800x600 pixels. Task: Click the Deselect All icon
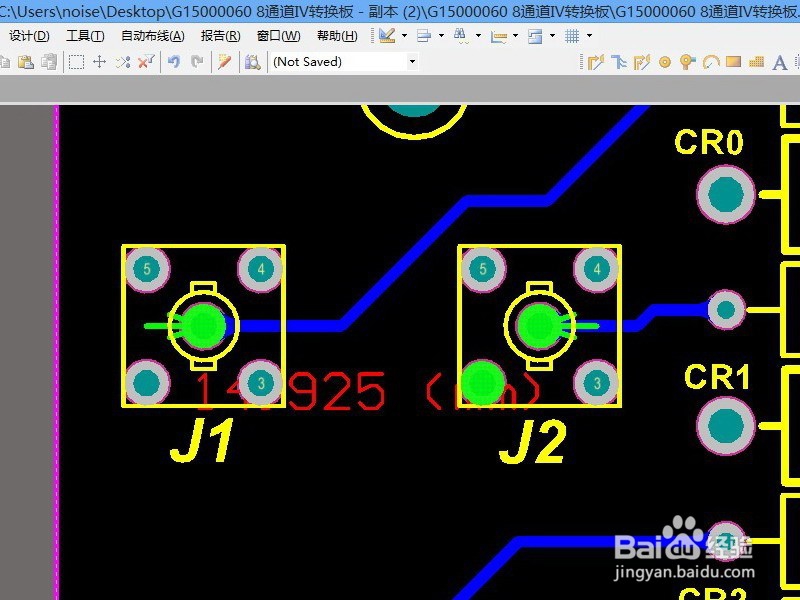123,62
